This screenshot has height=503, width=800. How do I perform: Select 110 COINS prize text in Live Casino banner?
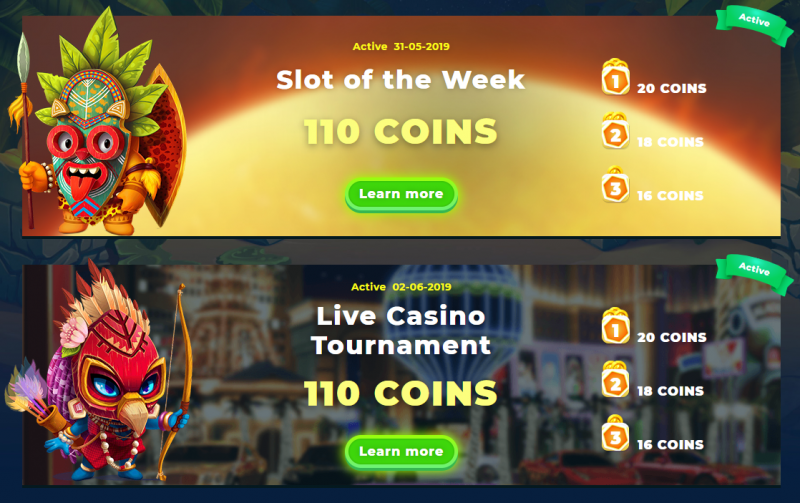pyautogui.click(x=401, y=393)
